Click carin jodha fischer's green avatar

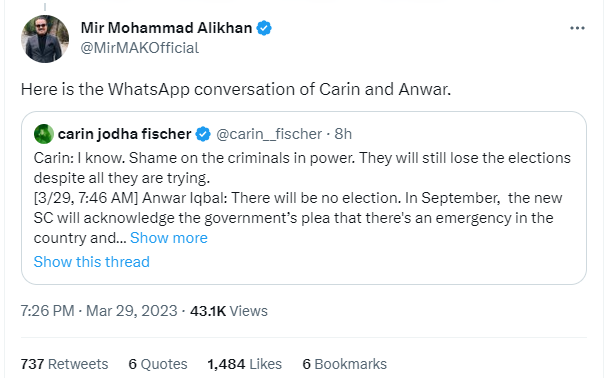point(44,134)
